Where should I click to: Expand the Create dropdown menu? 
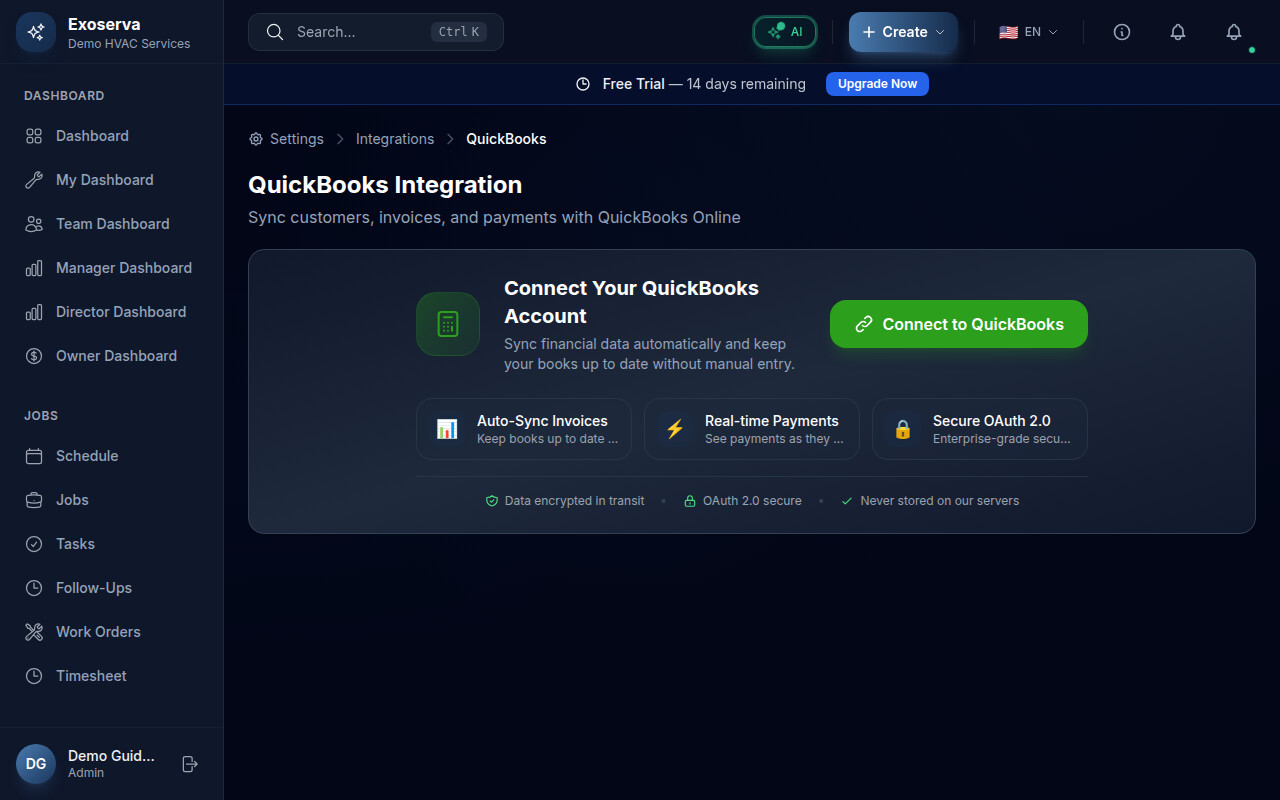click(903, 32)
